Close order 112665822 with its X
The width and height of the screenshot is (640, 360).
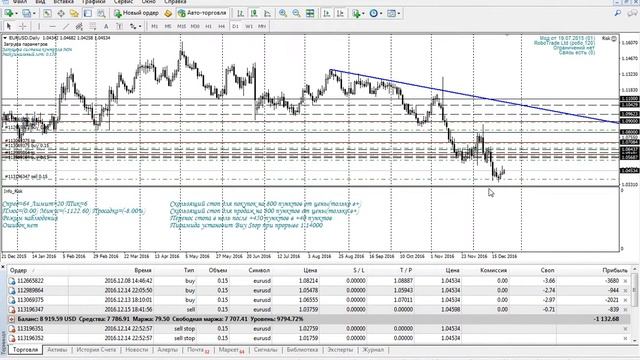(x=625, y=281)
